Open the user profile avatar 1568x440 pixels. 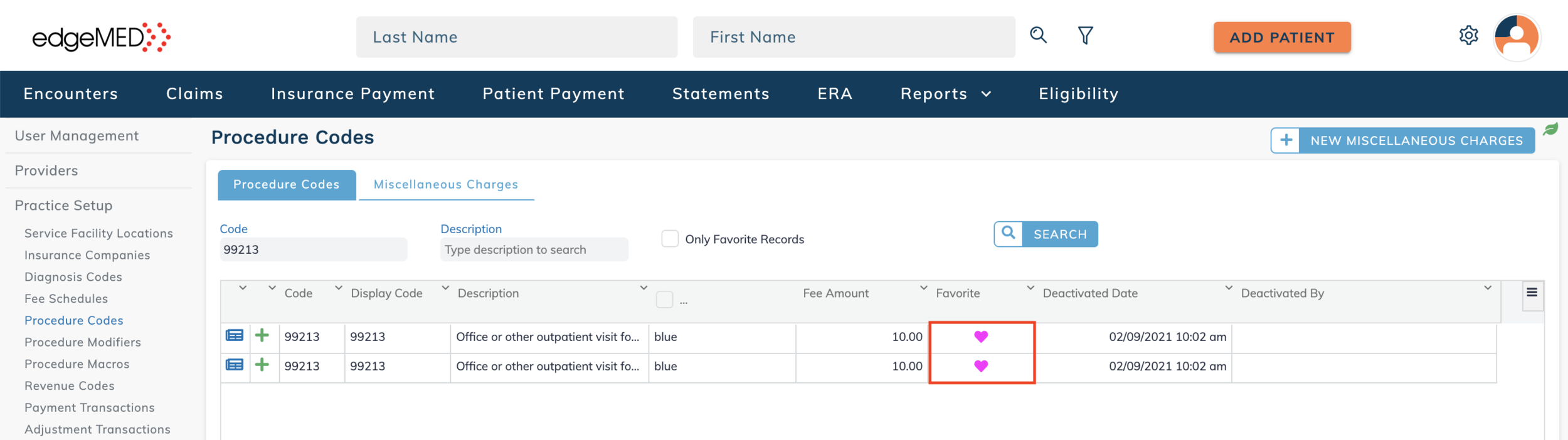click(1517, 37)
